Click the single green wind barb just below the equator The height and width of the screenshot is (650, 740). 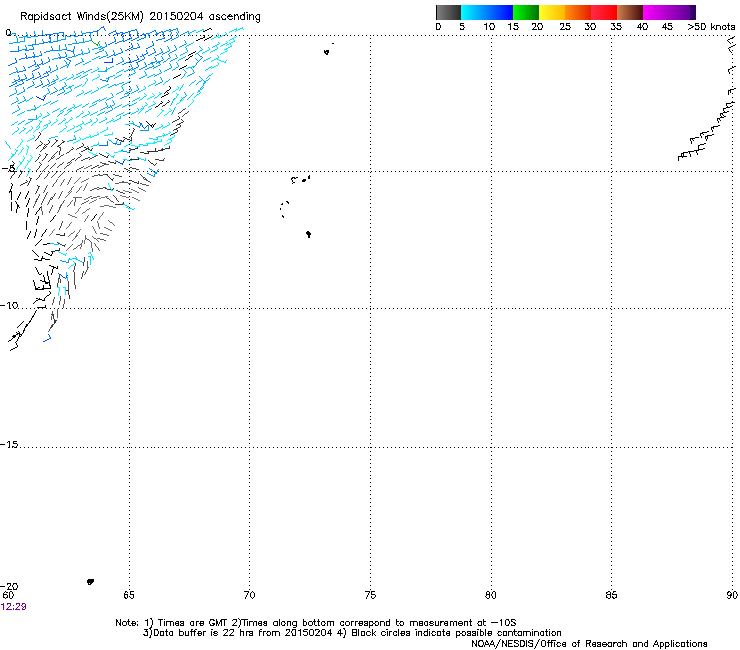tap(95, 42)
